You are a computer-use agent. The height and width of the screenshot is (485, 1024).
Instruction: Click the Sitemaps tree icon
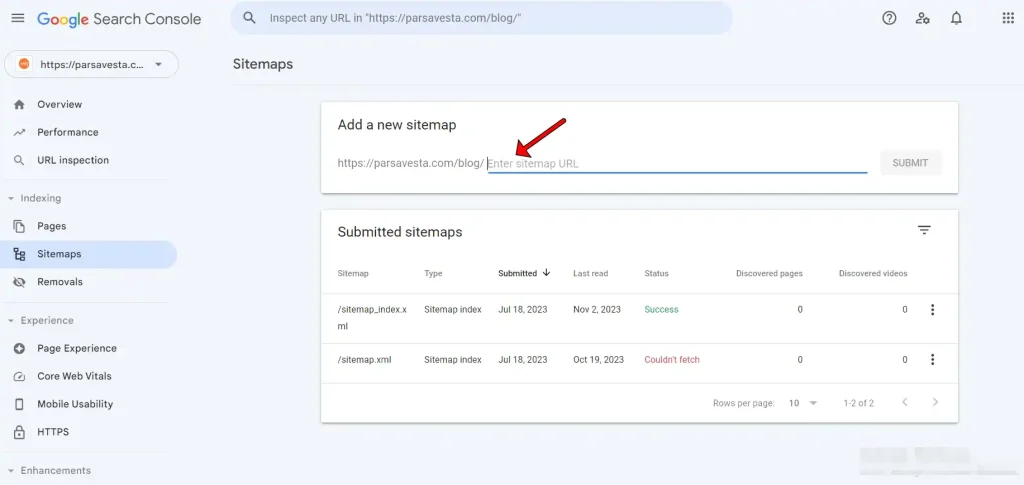(19, 255)
